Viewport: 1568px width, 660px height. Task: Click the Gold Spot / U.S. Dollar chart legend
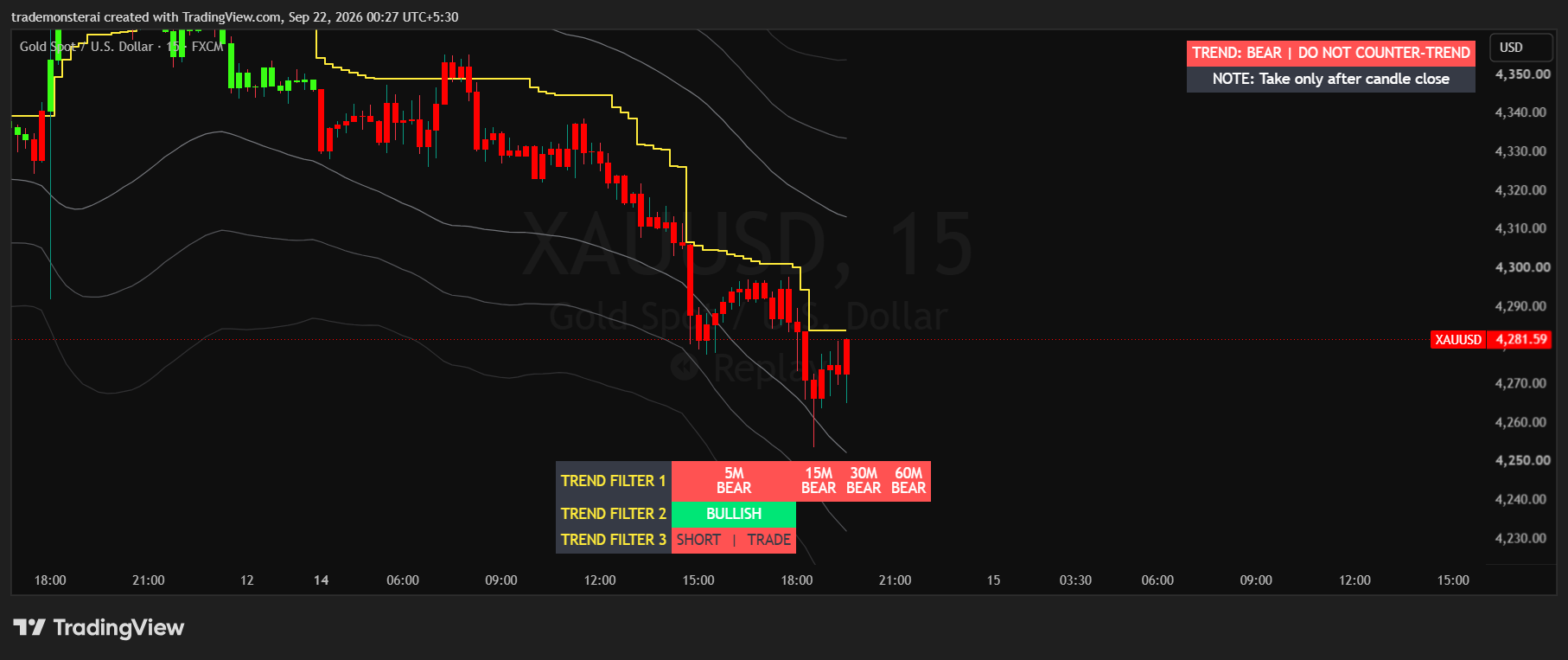pyautogui.click(x=121, y=47)
